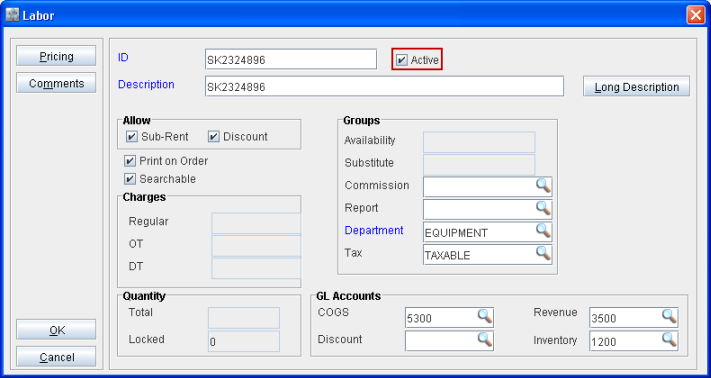
Task: Click the Labor window title text
Action: [39, 16]
